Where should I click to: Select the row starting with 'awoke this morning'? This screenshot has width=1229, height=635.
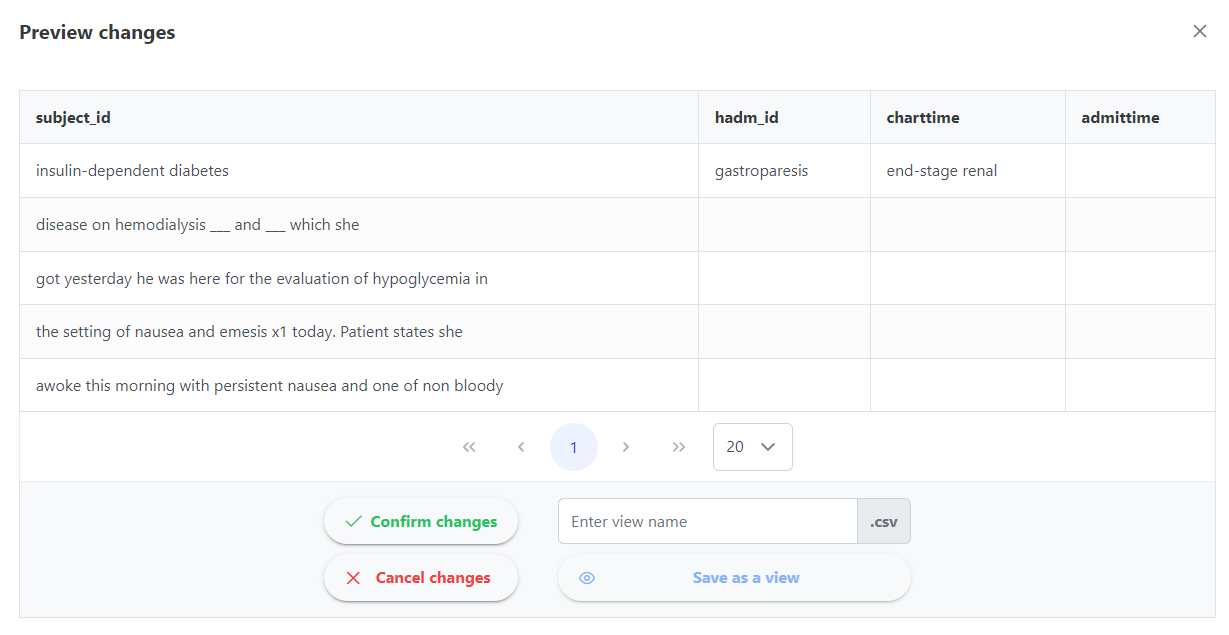[x=269, y=385]
